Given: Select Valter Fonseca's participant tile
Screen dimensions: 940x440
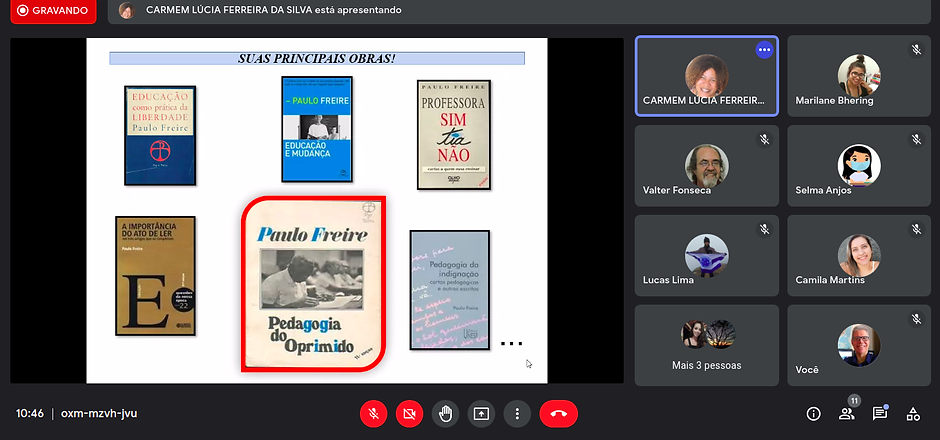Looking at the screenshot, I should pos(707,165).
